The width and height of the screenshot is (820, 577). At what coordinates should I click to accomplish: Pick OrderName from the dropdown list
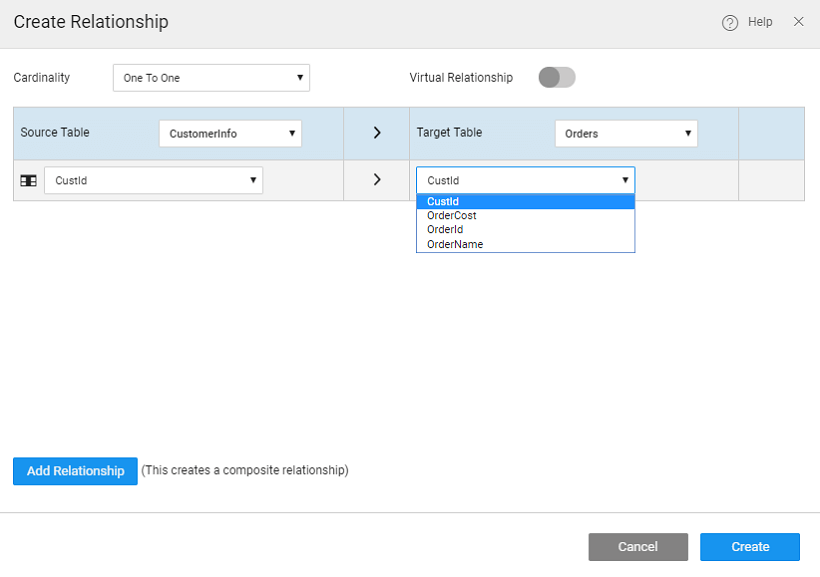[x=525, y=244]
